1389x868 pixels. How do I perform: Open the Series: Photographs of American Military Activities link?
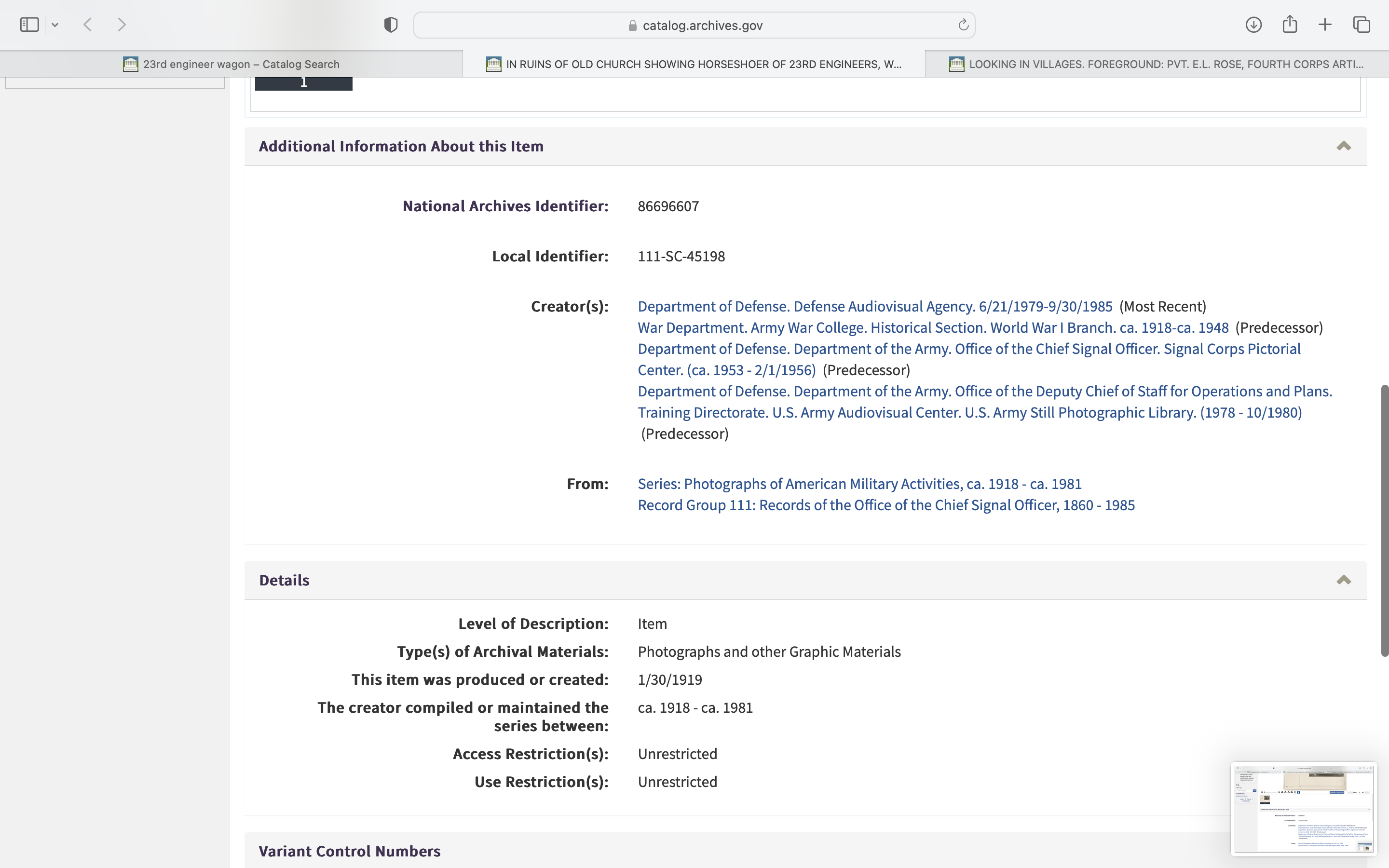click(859, 484)
